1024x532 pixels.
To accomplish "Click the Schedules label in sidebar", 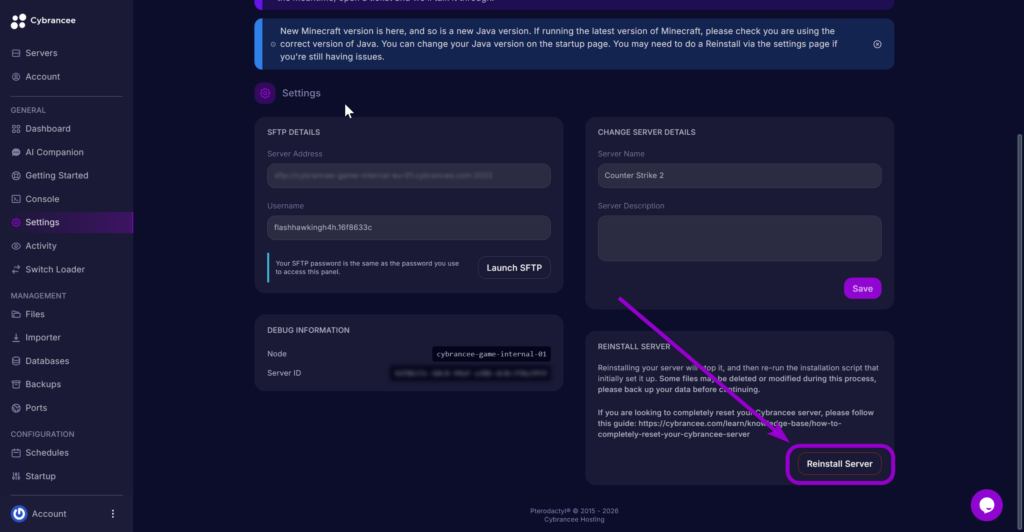I will (47, 452).
